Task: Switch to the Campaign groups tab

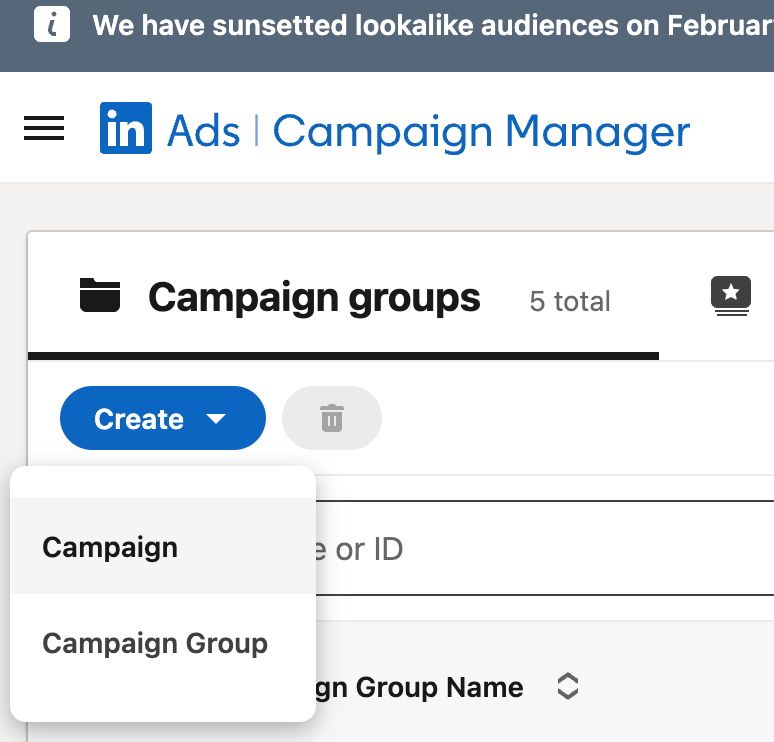Action: (x=314, y=298)
